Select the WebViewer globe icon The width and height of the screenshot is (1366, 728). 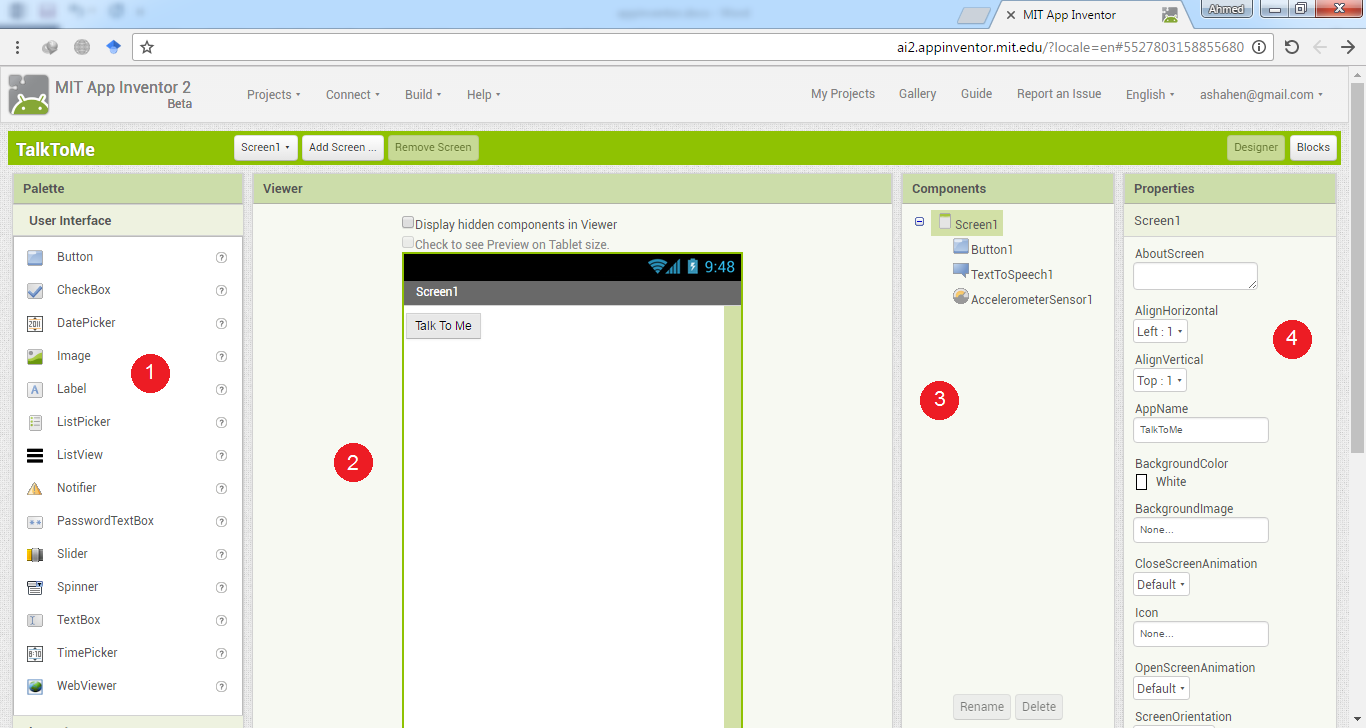tap(35, 686)
